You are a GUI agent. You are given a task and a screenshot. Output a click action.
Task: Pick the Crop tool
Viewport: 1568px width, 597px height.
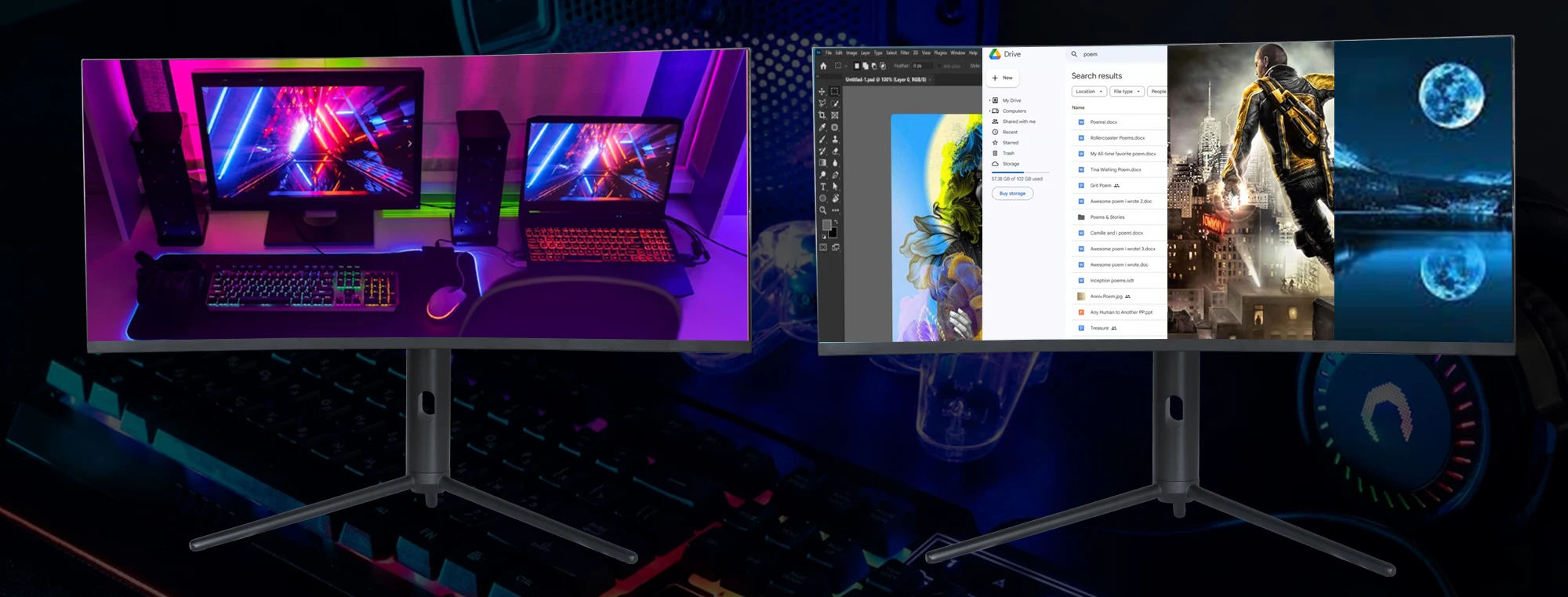[x=822, y=115]
